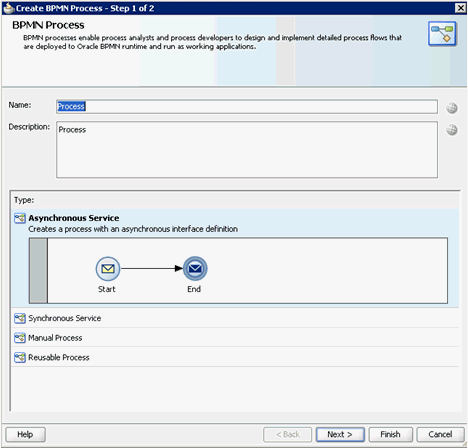Viewport: 468px width, 448px height.
Task: Click the gray swimlane header in preview
Action: click(38, 270)
